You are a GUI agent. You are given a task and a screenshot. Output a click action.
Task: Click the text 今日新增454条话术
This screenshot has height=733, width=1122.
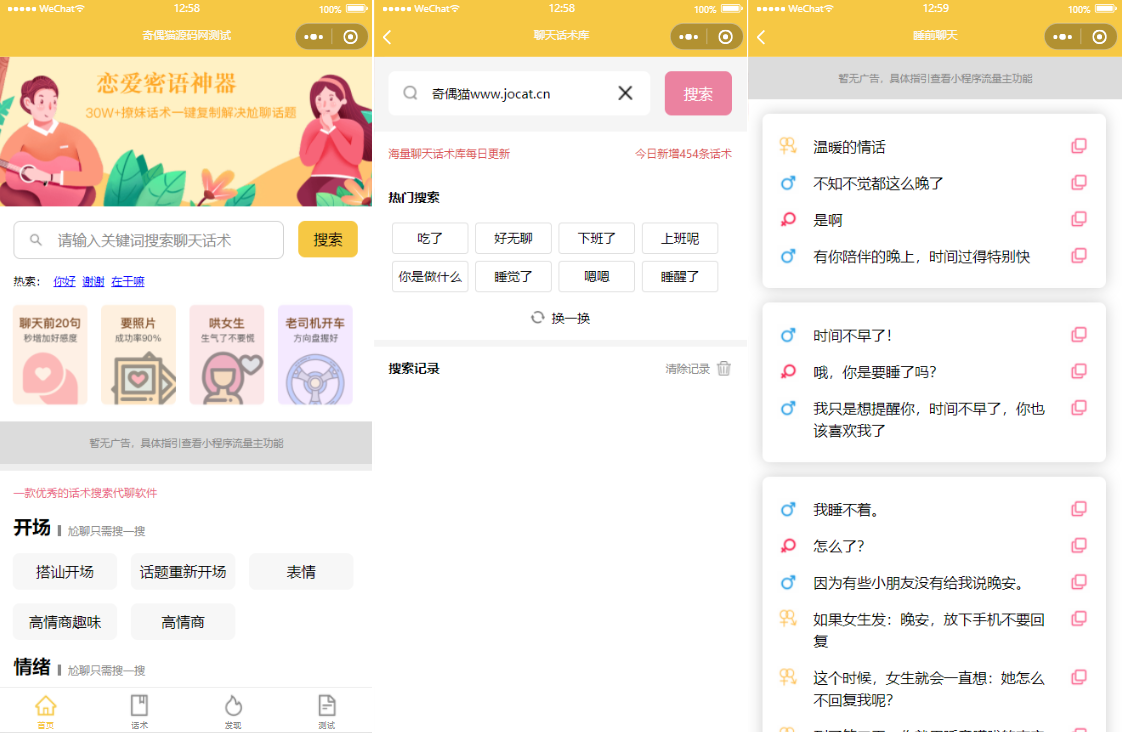point(683,154)
